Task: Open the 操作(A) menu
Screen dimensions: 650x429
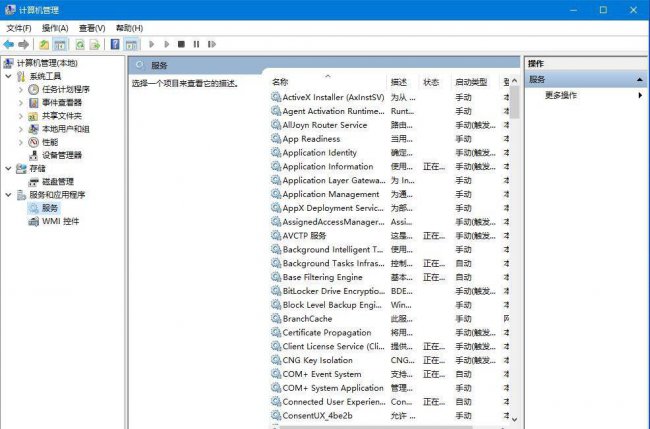Action: (x=55, y=28)
